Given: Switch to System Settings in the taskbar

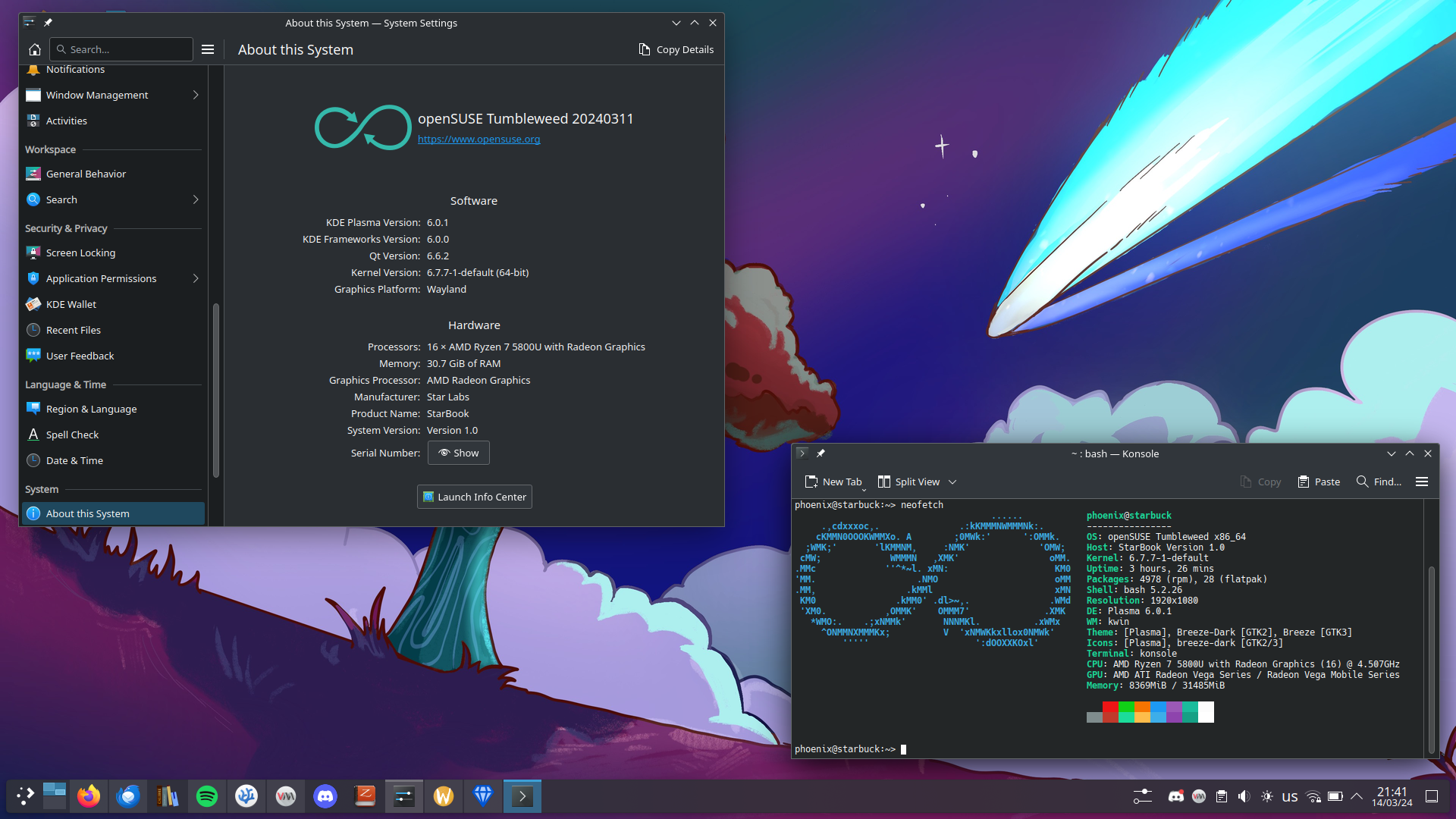Looking at the screenshot, I should coord(404,795).
